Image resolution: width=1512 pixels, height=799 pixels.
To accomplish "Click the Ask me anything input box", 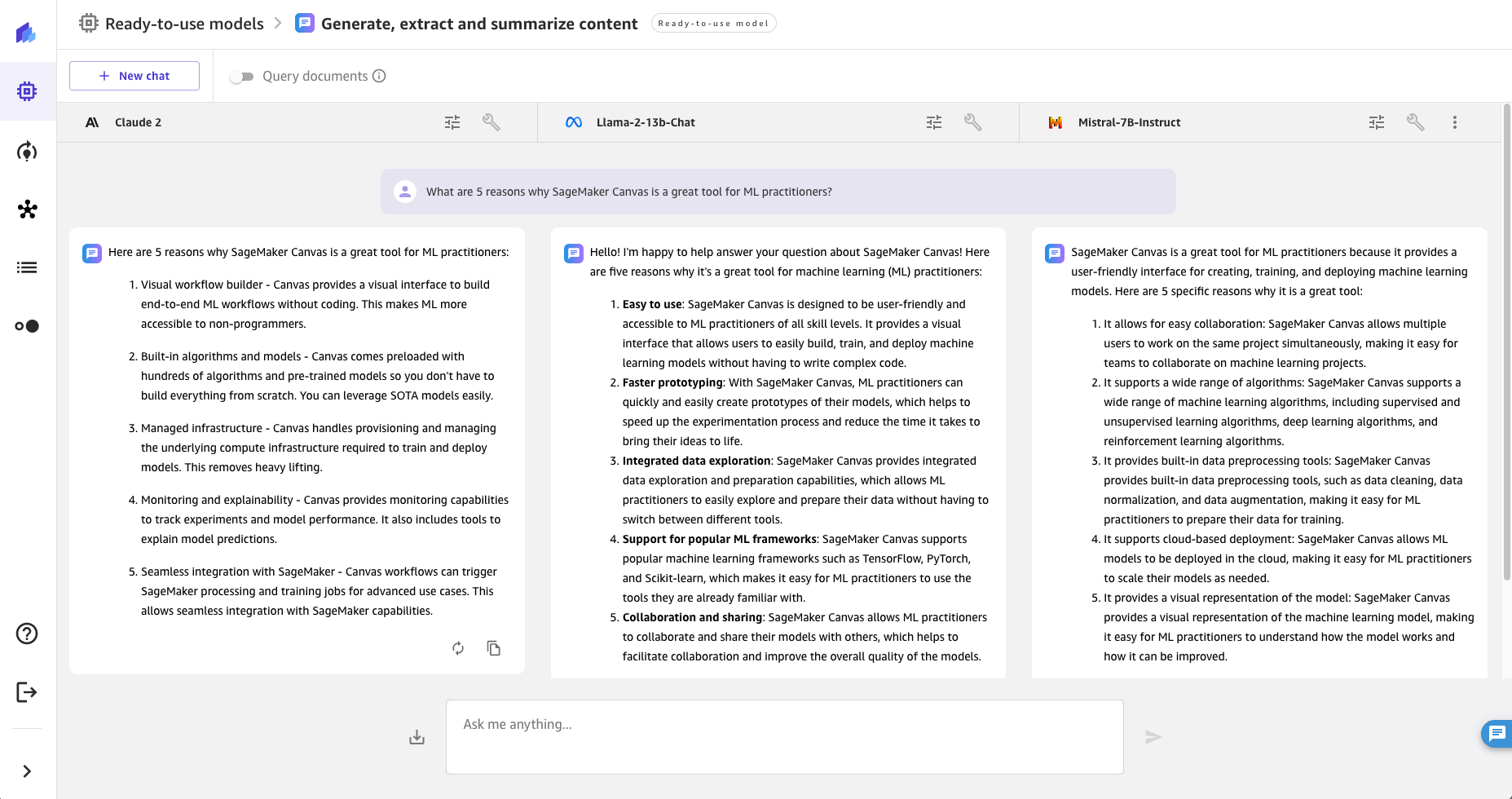I will pos(784,737).
